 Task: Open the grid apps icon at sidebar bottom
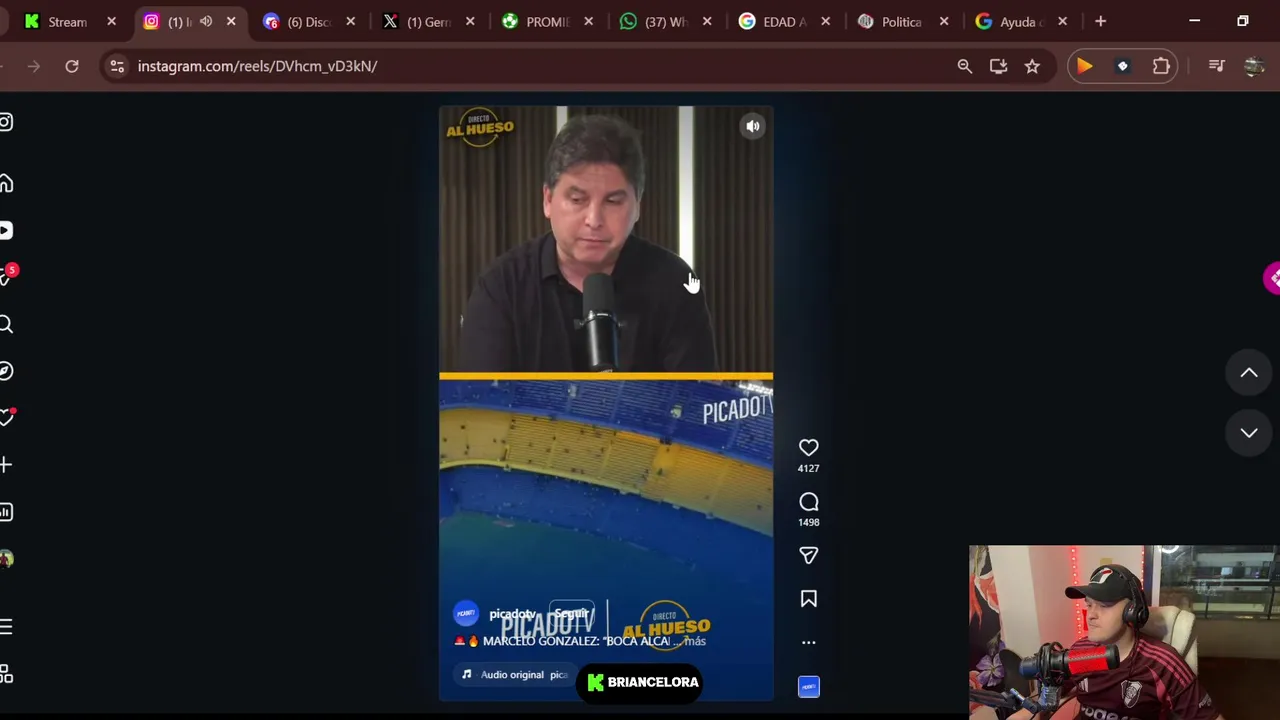click(6, 674)
